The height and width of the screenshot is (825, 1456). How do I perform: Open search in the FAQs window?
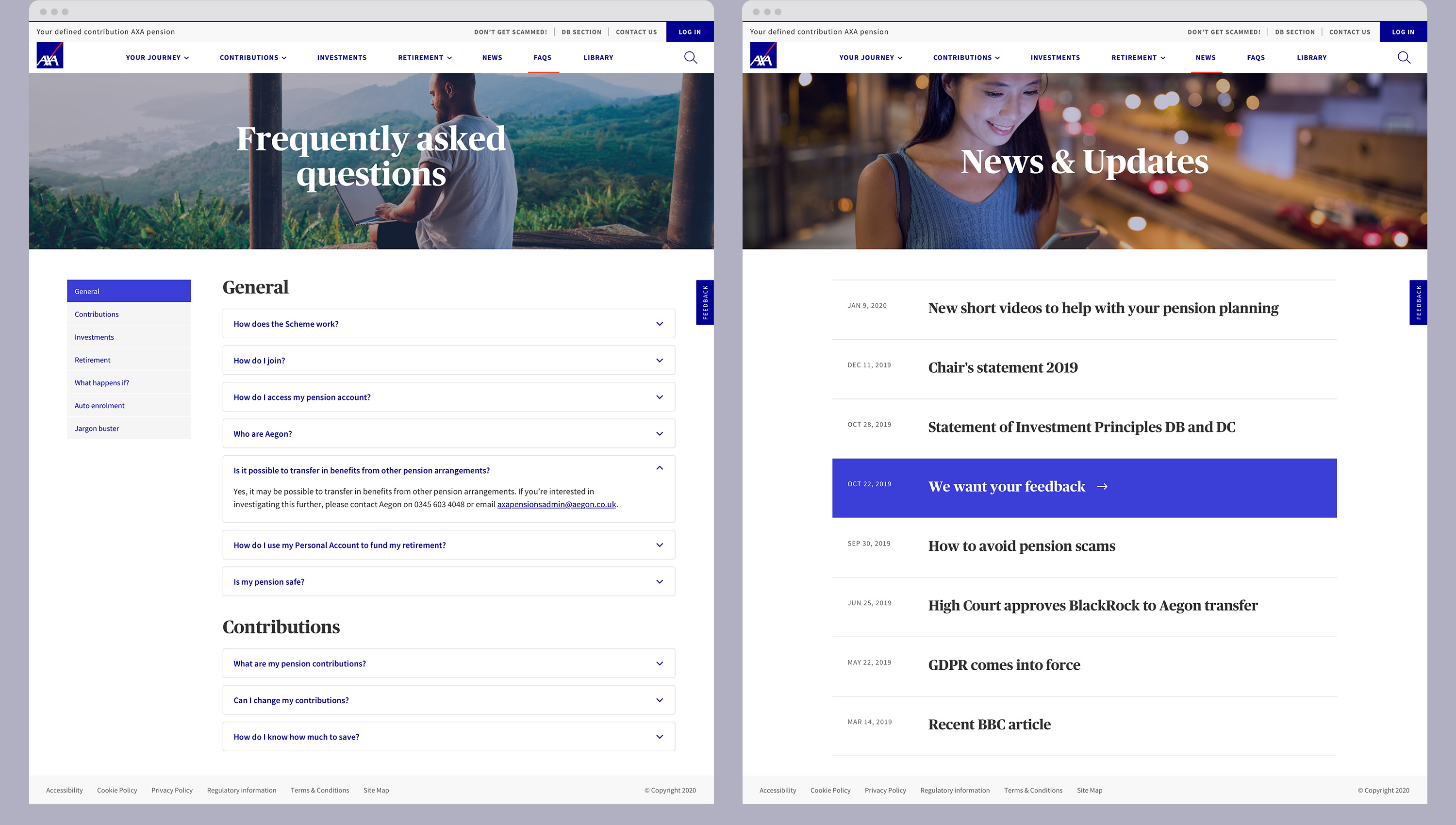coord(690,57)
